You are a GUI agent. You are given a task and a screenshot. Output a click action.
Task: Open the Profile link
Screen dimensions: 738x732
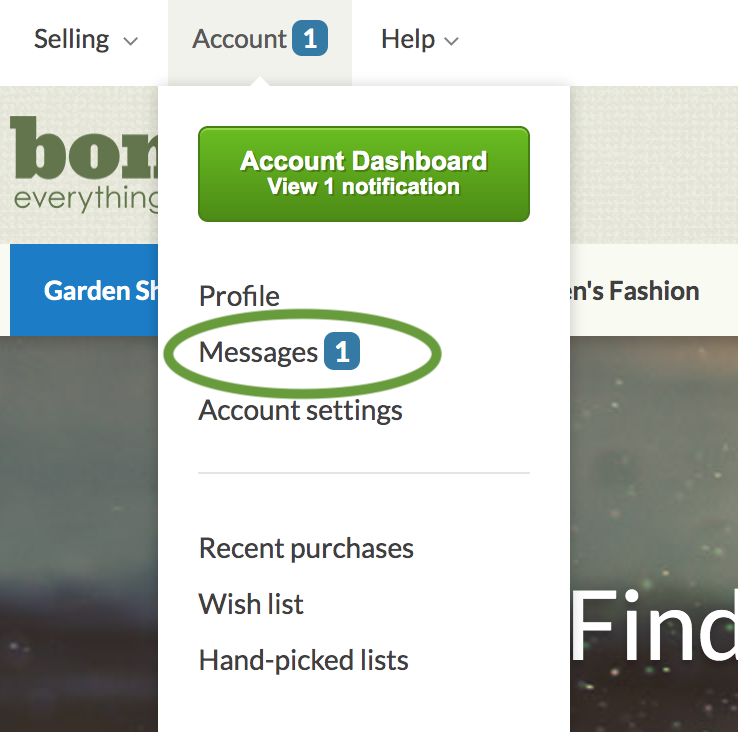pos(239,296)
